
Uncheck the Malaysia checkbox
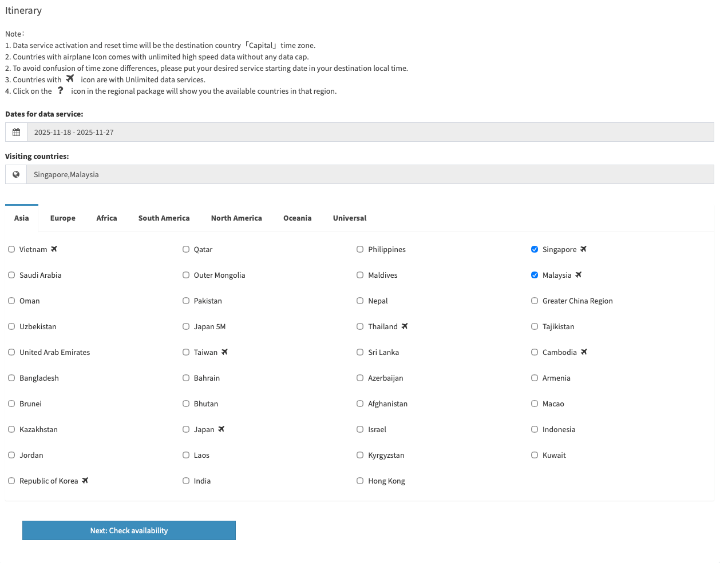point(535,275)
